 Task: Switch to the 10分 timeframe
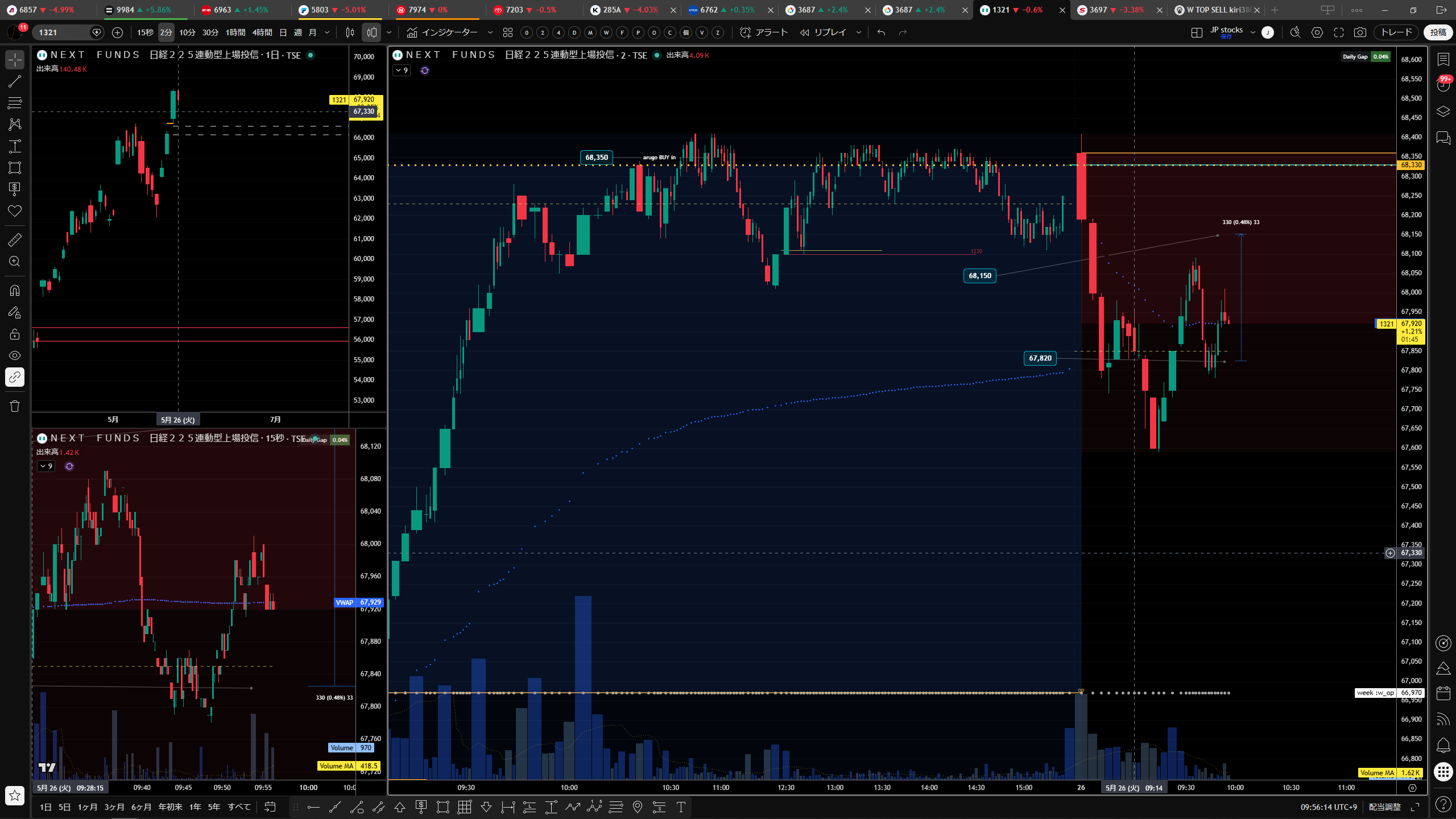point(187,32)
